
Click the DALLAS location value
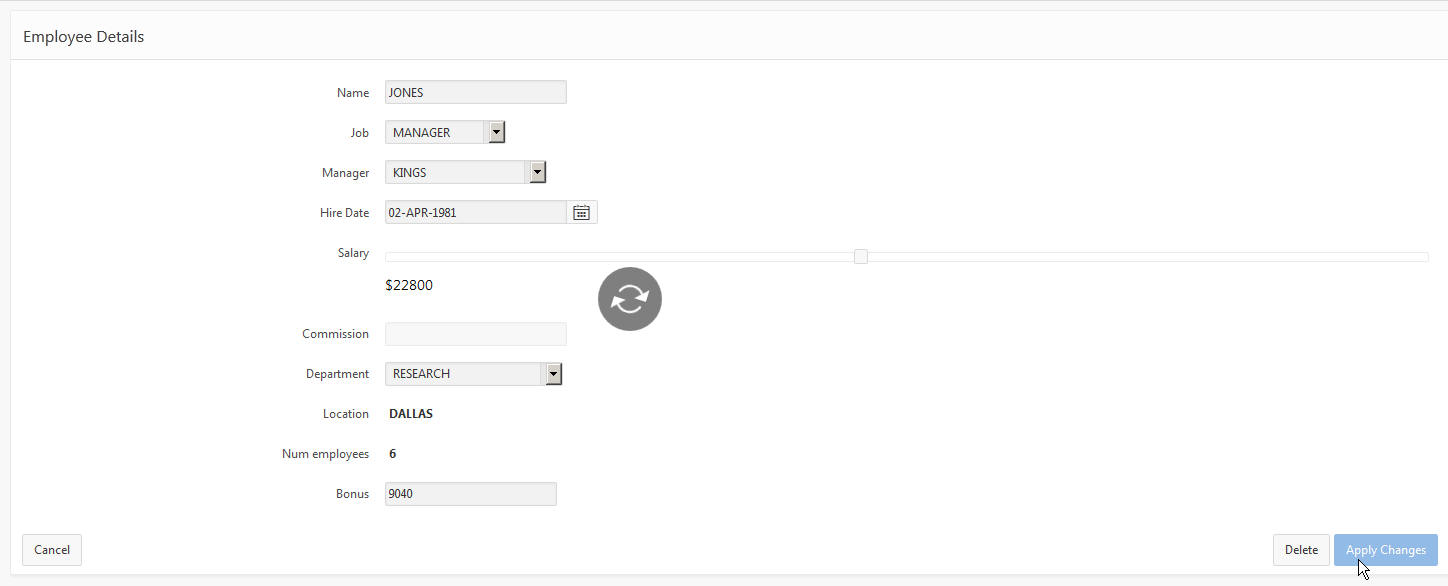pos(411,414)
